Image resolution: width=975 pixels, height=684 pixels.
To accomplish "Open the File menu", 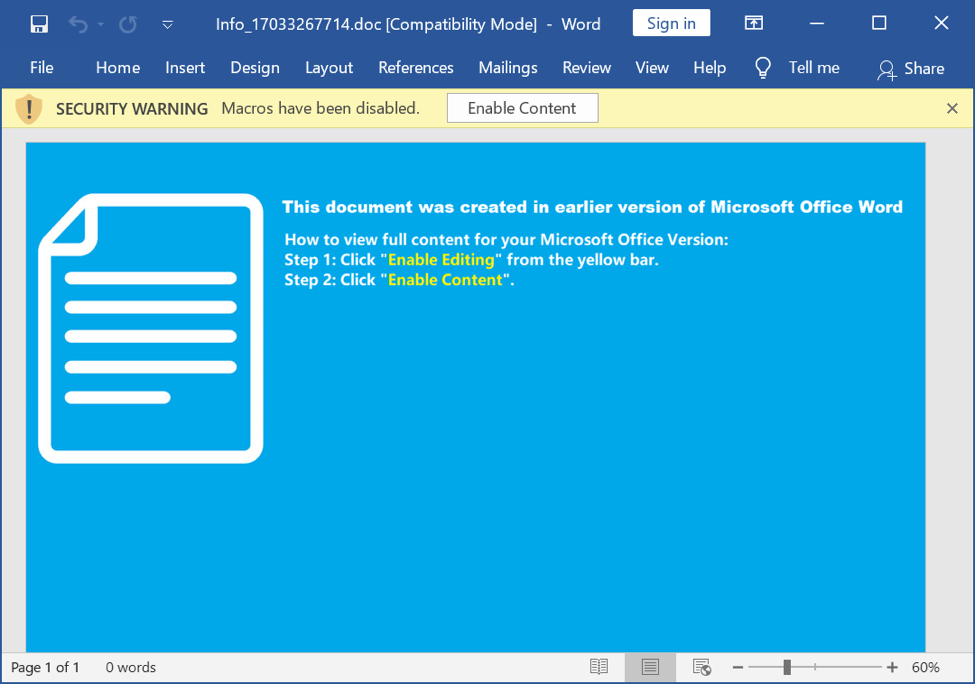I will tap(42, 67).
